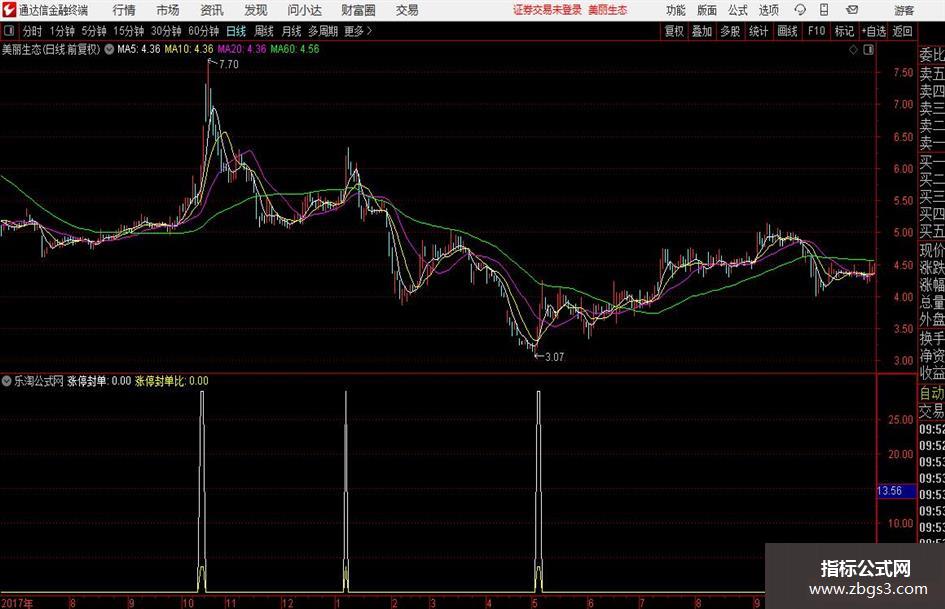Screen dimensions: 945x609
Task: Click the MA5: 4.36 indicator label
Action: tap(139, 49)
